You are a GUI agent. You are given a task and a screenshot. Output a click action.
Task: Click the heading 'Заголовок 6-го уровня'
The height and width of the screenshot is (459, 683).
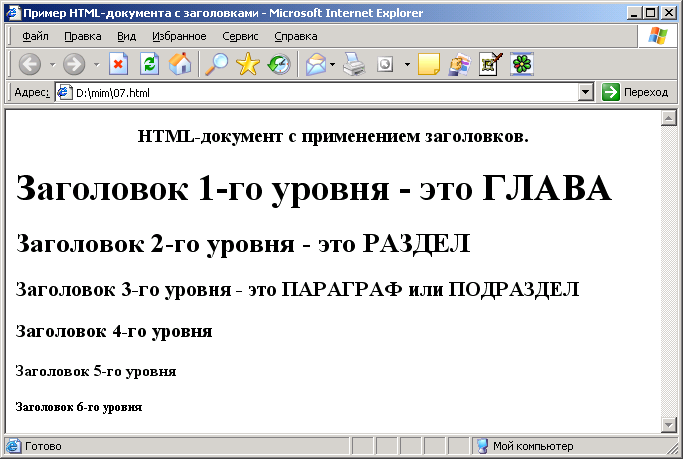pos(79,407)
